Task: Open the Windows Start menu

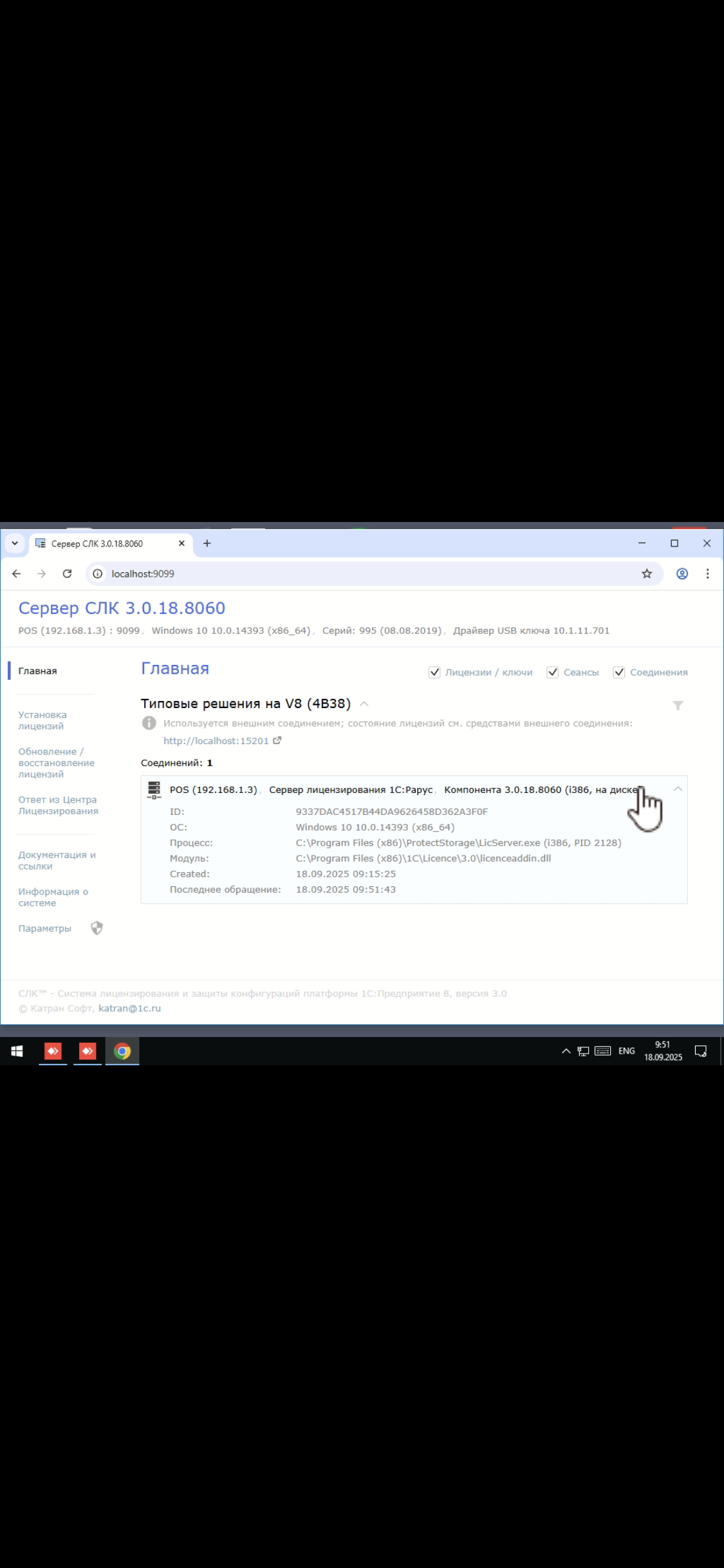Action: pyautogui.click(x=17, y=1051)
